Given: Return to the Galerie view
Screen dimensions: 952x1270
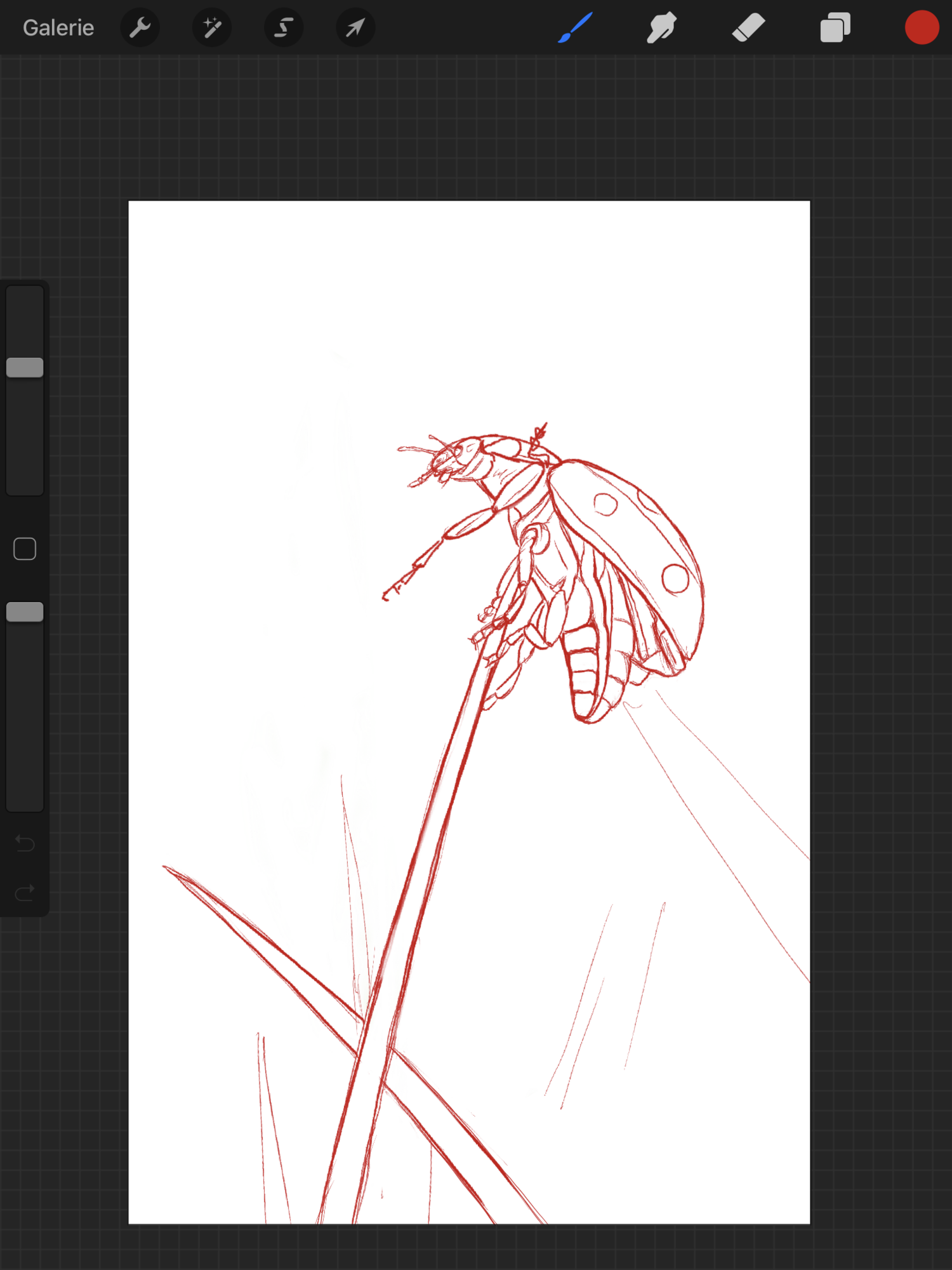Looking at the screenshot, I should 58,28.
